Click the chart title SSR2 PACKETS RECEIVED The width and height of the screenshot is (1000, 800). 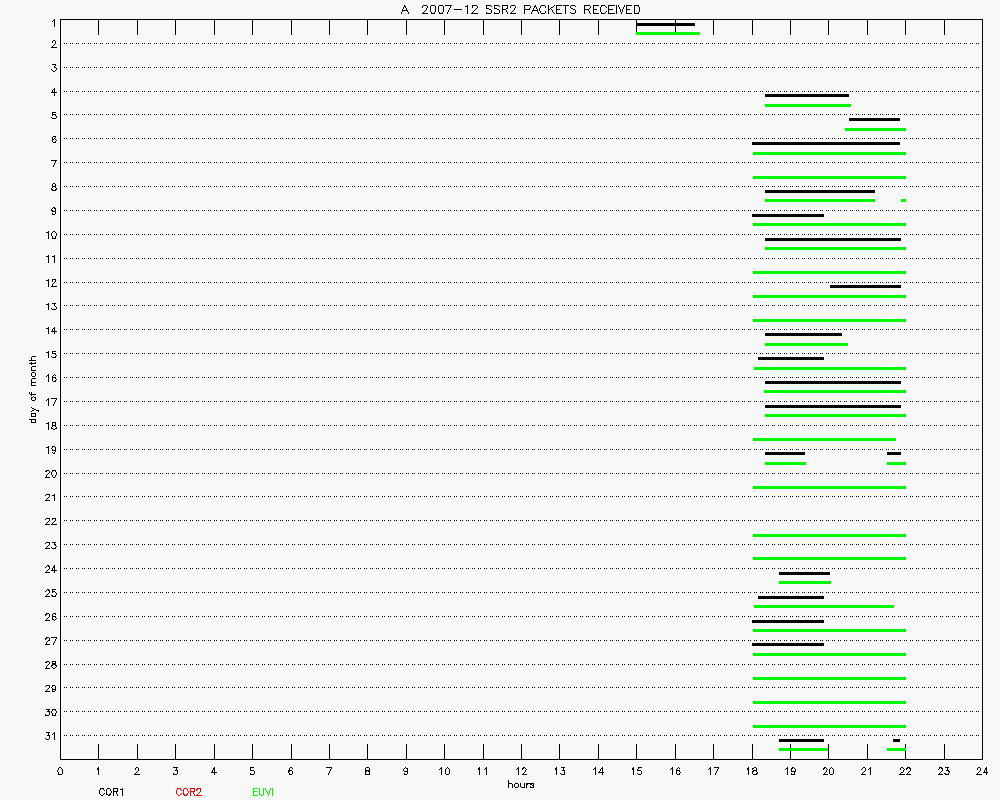520,9
